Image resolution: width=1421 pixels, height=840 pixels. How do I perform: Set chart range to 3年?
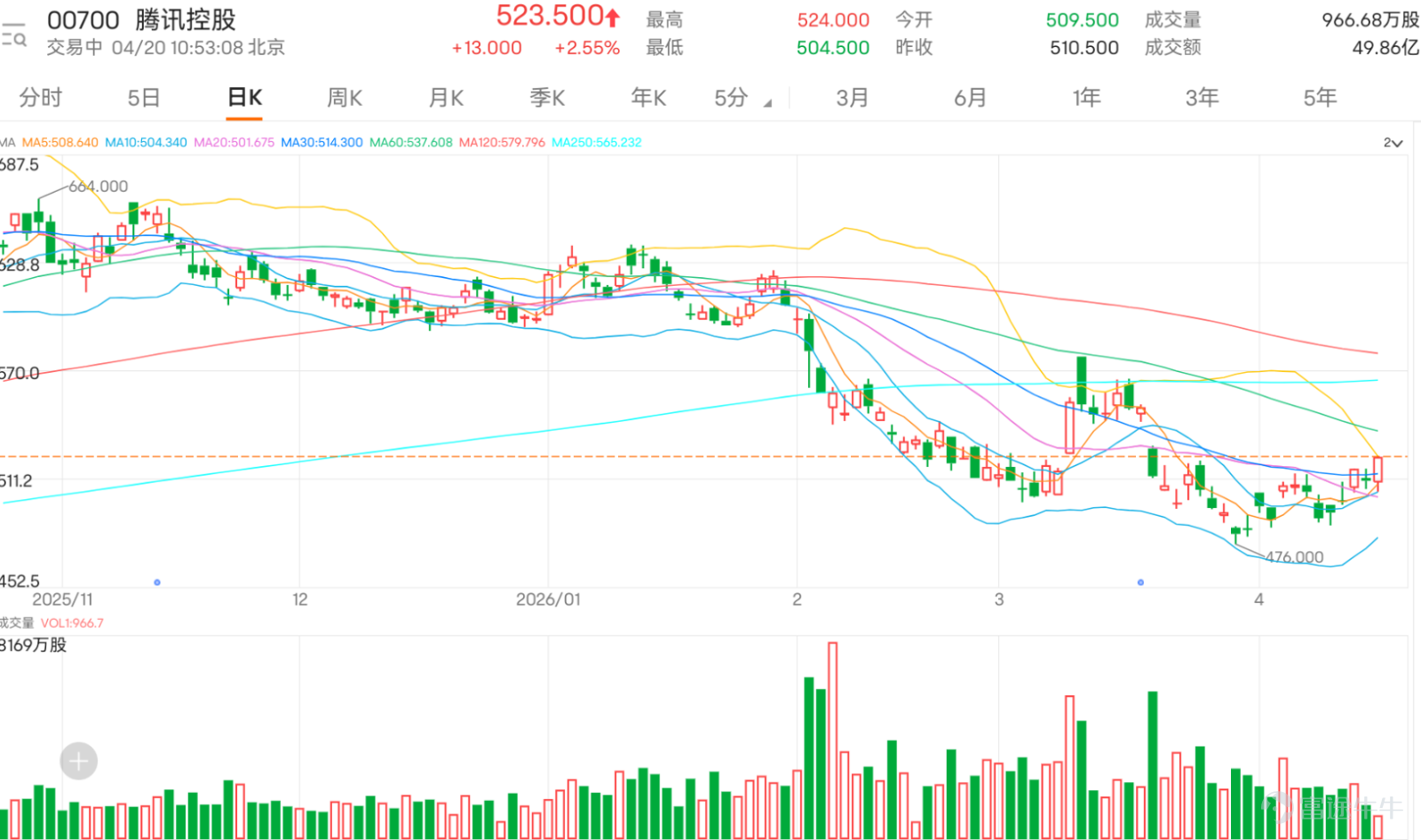tap(1202, 97)
